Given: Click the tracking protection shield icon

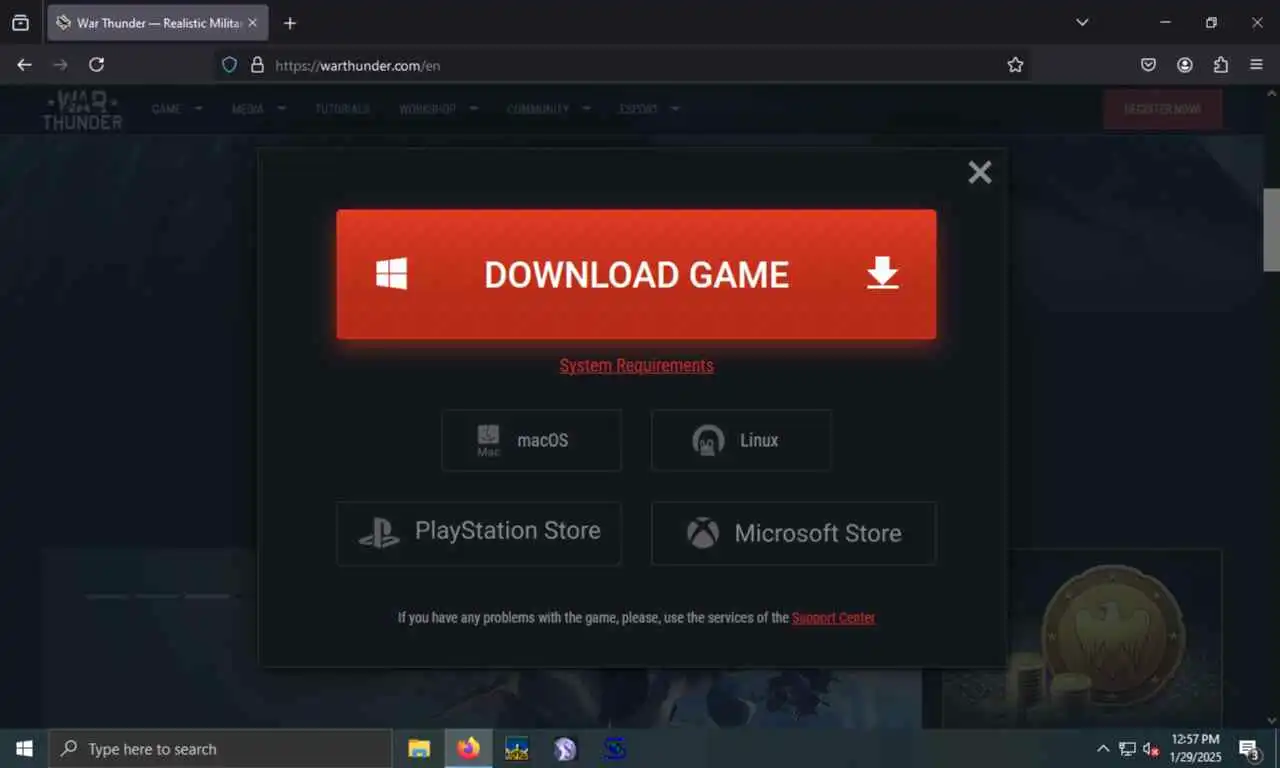Looking at the screenshot, I should [x=229, y=65].
